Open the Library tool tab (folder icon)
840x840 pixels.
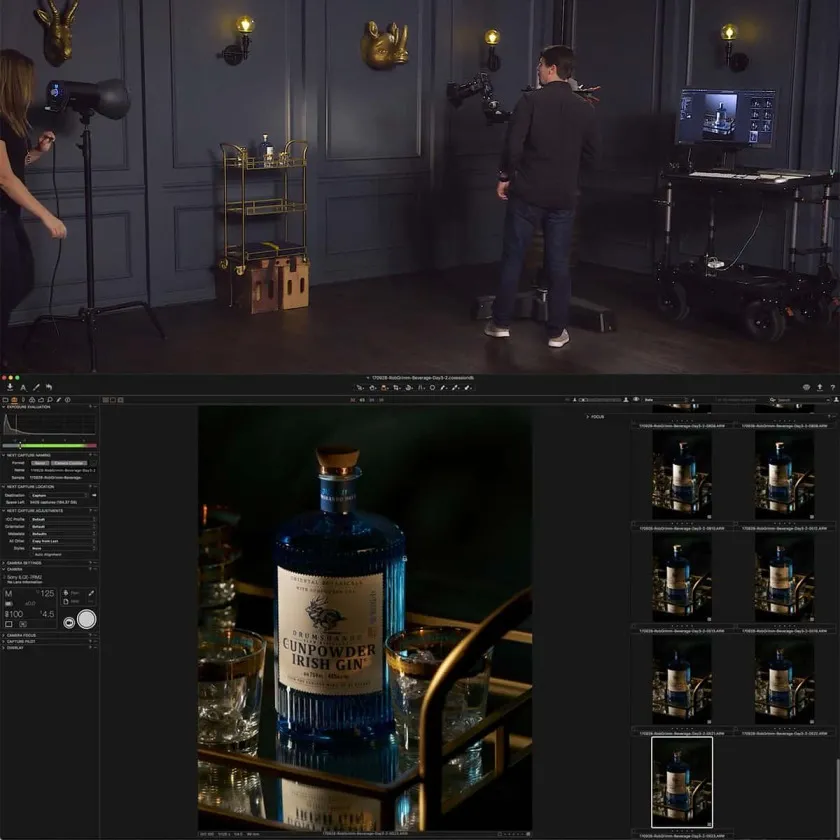pos(7,399)
